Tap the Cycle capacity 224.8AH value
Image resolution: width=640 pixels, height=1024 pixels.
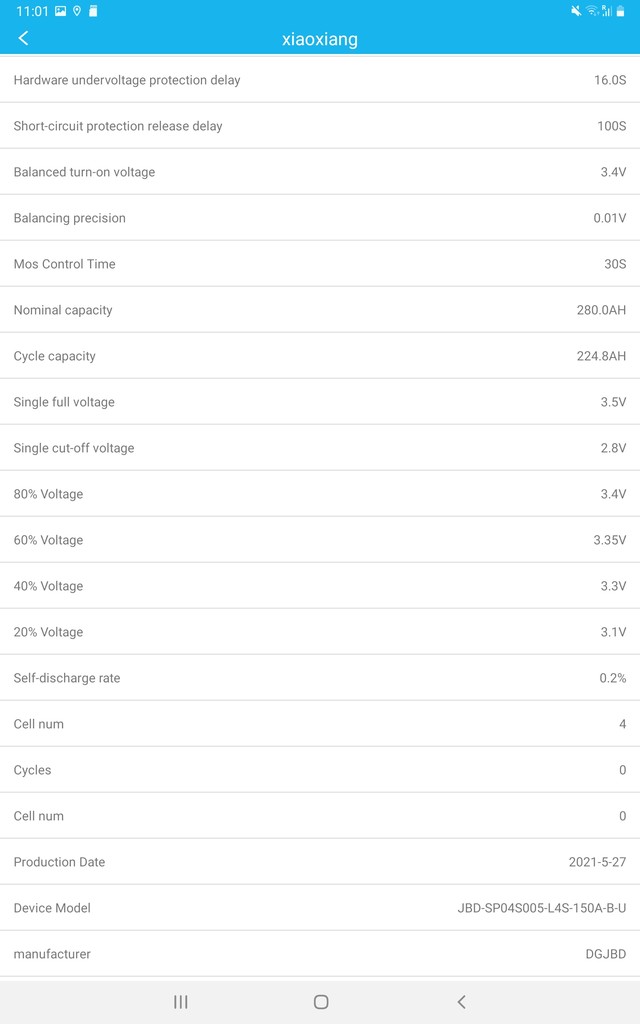point(601,356)
